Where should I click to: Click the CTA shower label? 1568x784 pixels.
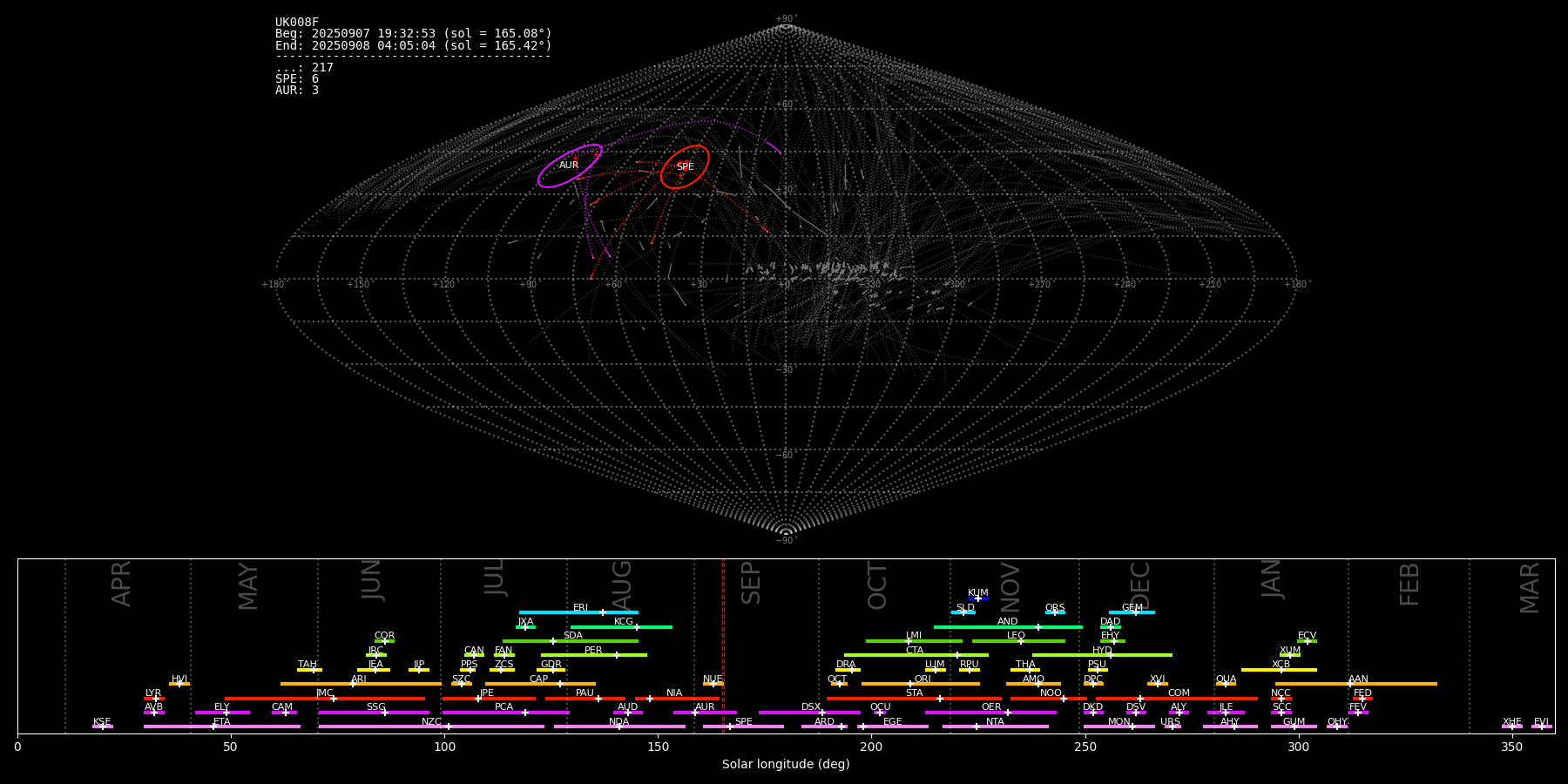pos(915,651)
